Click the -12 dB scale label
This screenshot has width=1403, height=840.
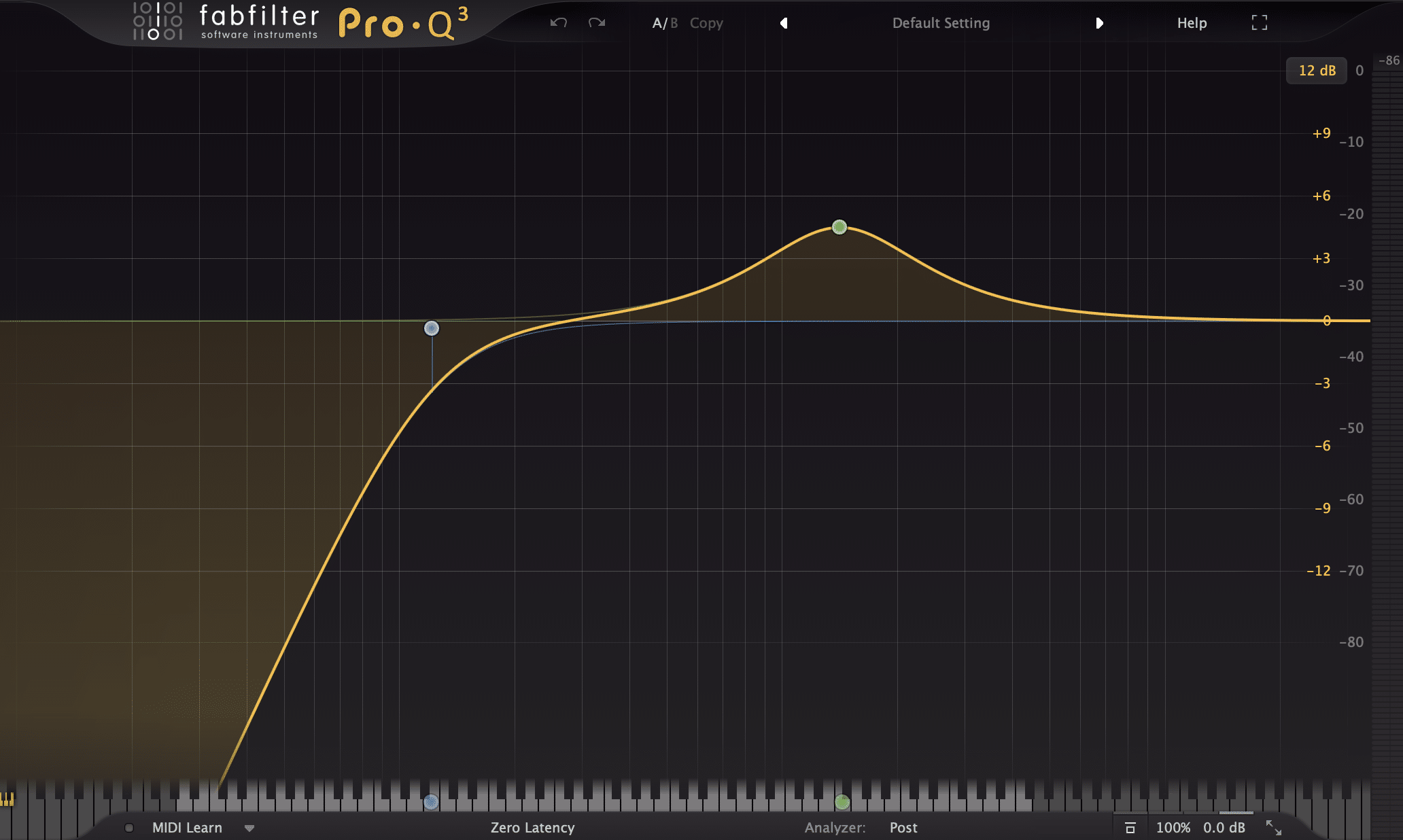(1318, 571)
